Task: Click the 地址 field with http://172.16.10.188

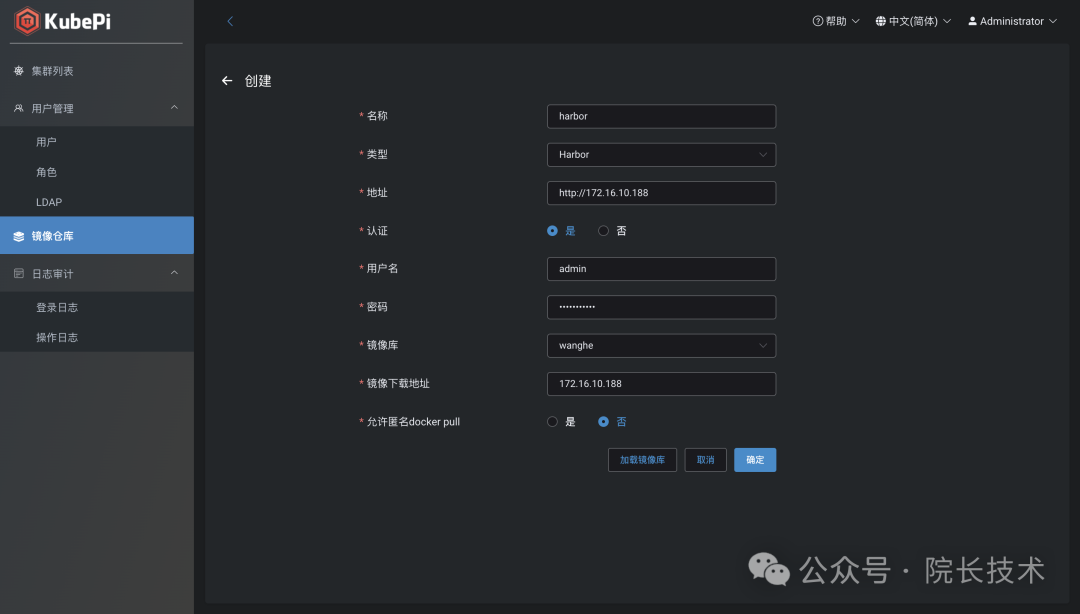Action: point(661,193)
